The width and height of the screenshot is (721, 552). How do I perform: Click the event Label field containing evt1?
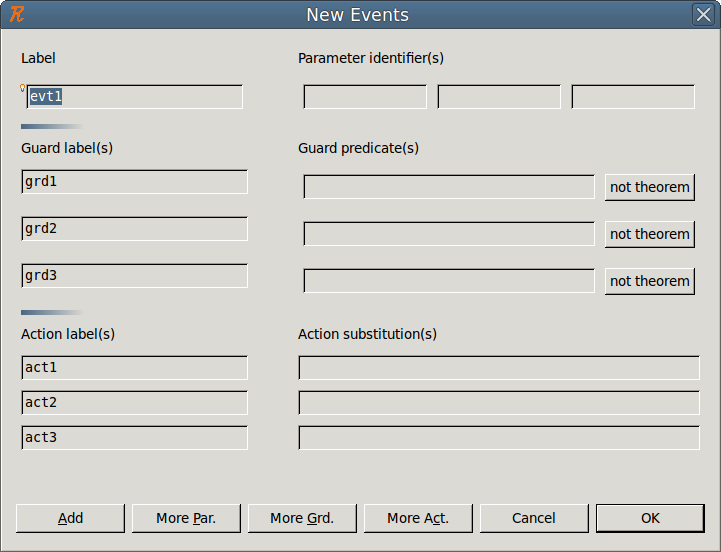pos(134,97)
